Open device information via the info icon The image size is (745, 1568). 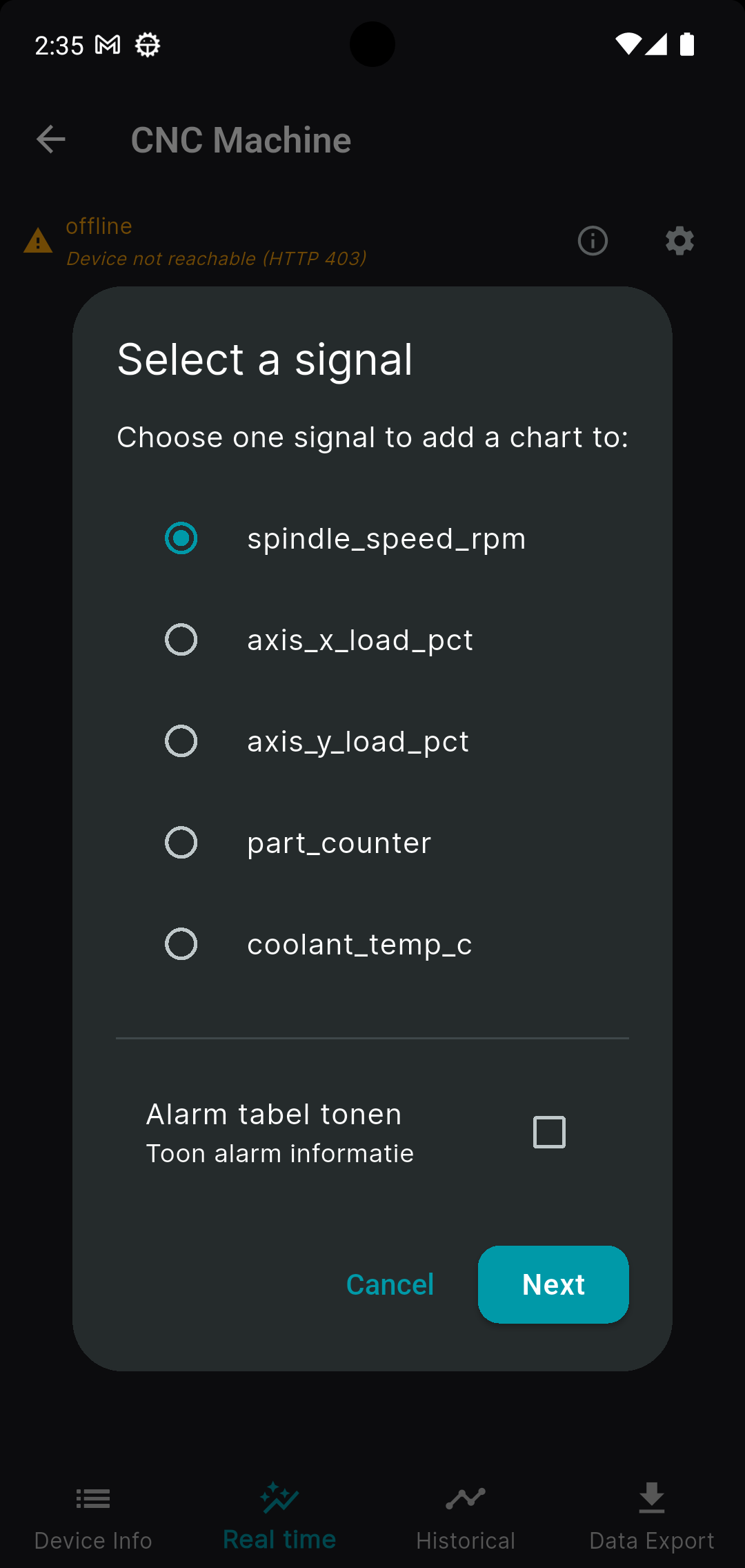point(592,241)
